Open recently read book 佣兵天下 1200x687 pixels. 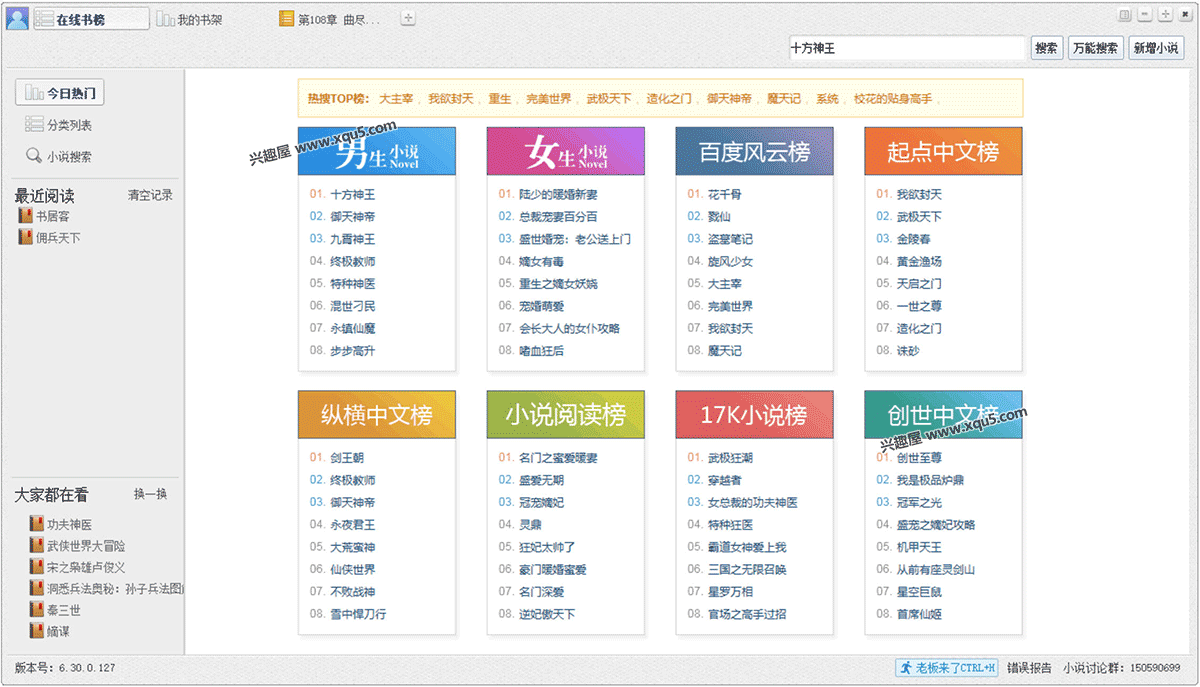[50, 238]
